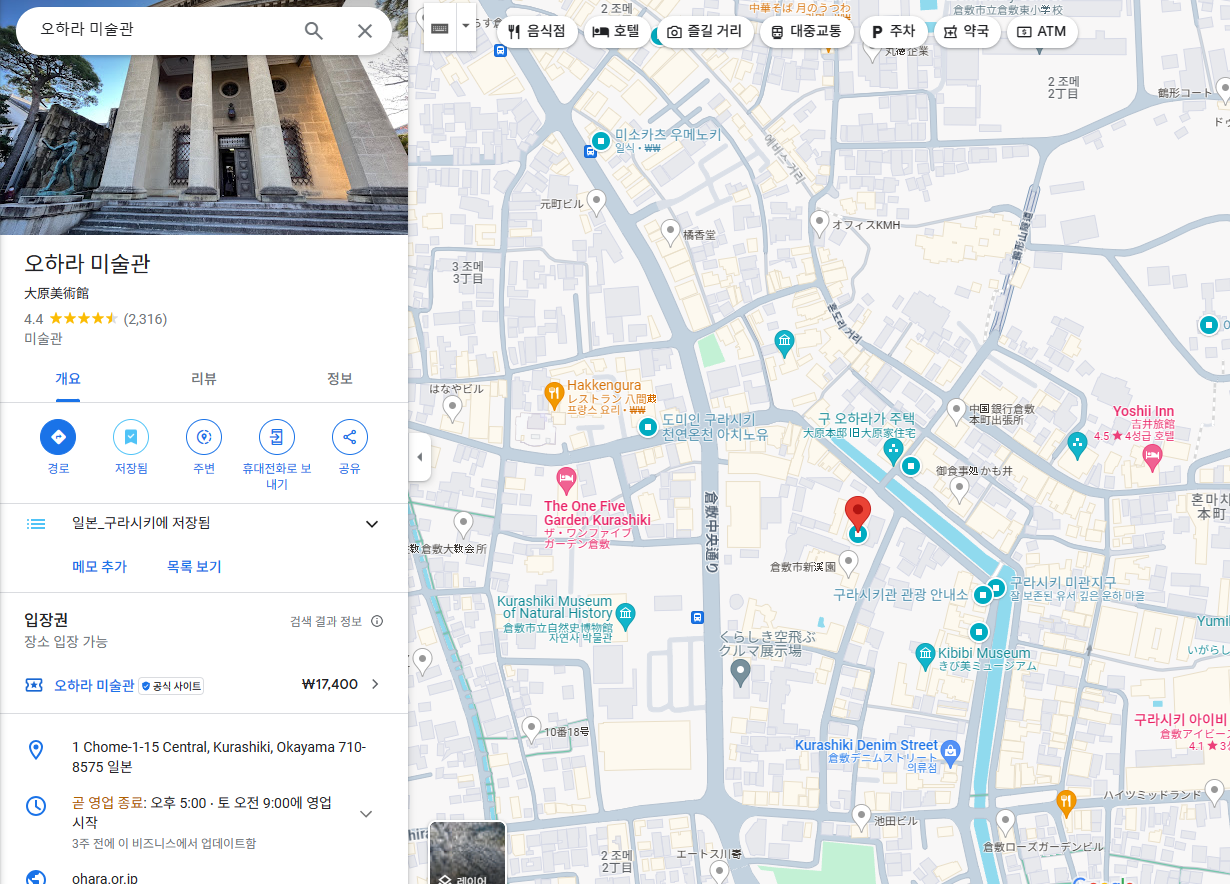
Task: Filter the map by 대중교통
Action: click(x=807, y=31)
